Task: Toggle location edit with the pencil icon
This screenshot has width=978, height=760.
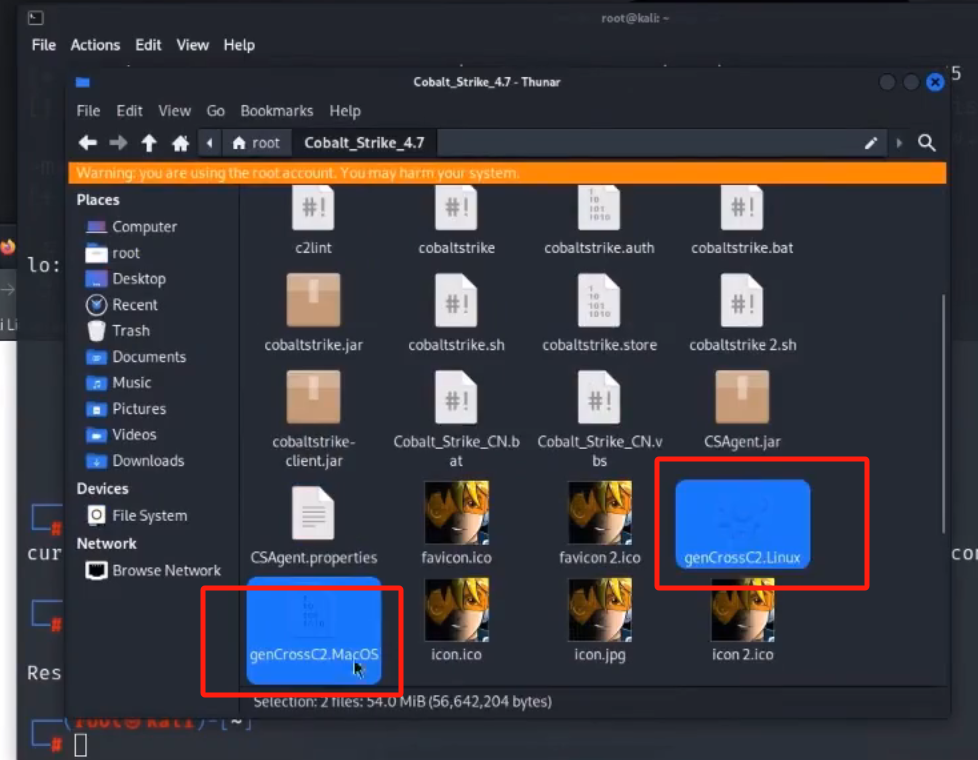Action: tap(871, 143)
